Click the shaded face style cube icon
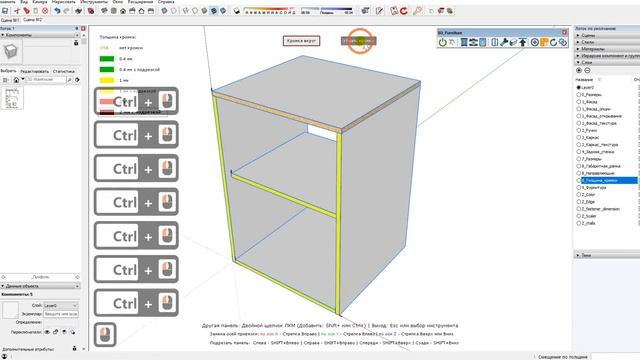The image size is (640, 360). tap(204, 11)
